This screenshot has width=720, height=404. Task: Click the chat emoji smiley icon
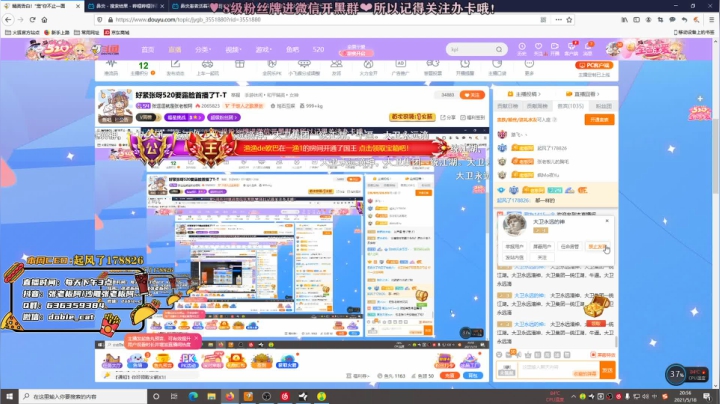(499, 355)
